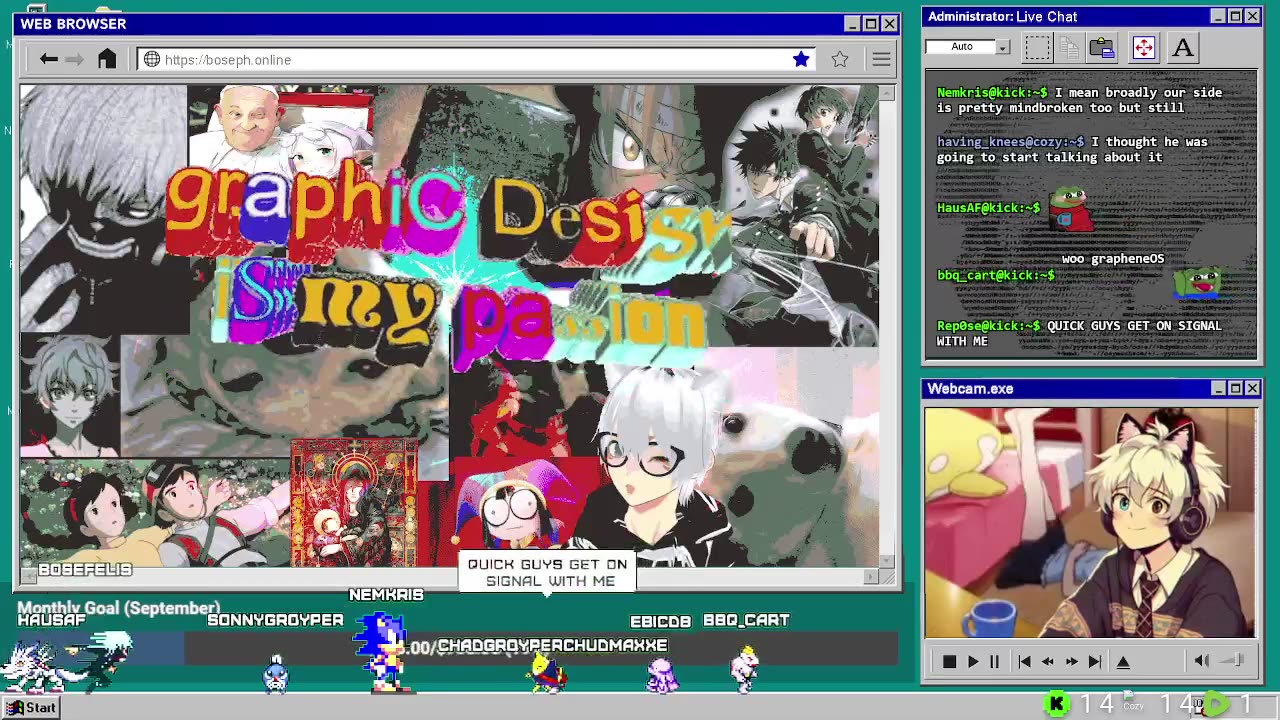Click the boseph.online address bar
Screen dimensions: 1280x720
[477, 60]
